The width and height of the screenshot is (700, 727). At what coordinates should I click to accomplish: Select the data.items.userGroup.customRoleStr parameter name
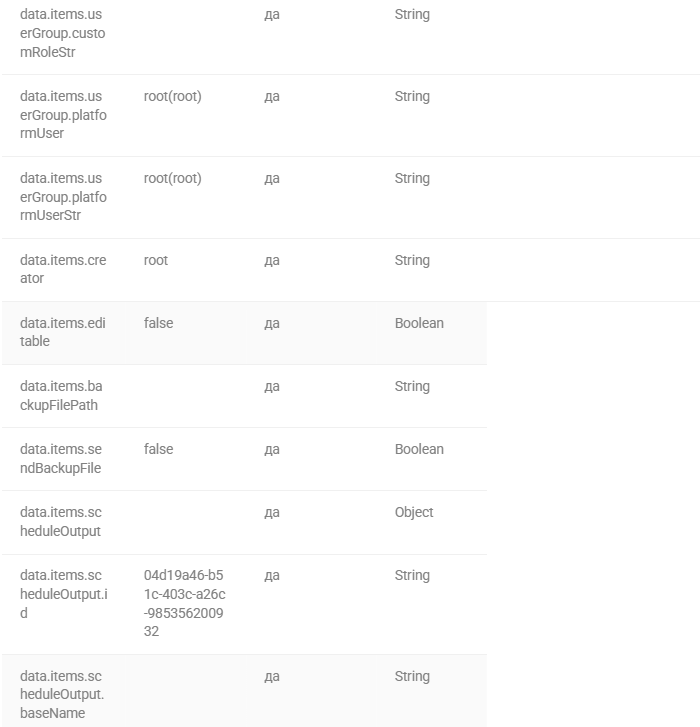(x=63, y=33)
